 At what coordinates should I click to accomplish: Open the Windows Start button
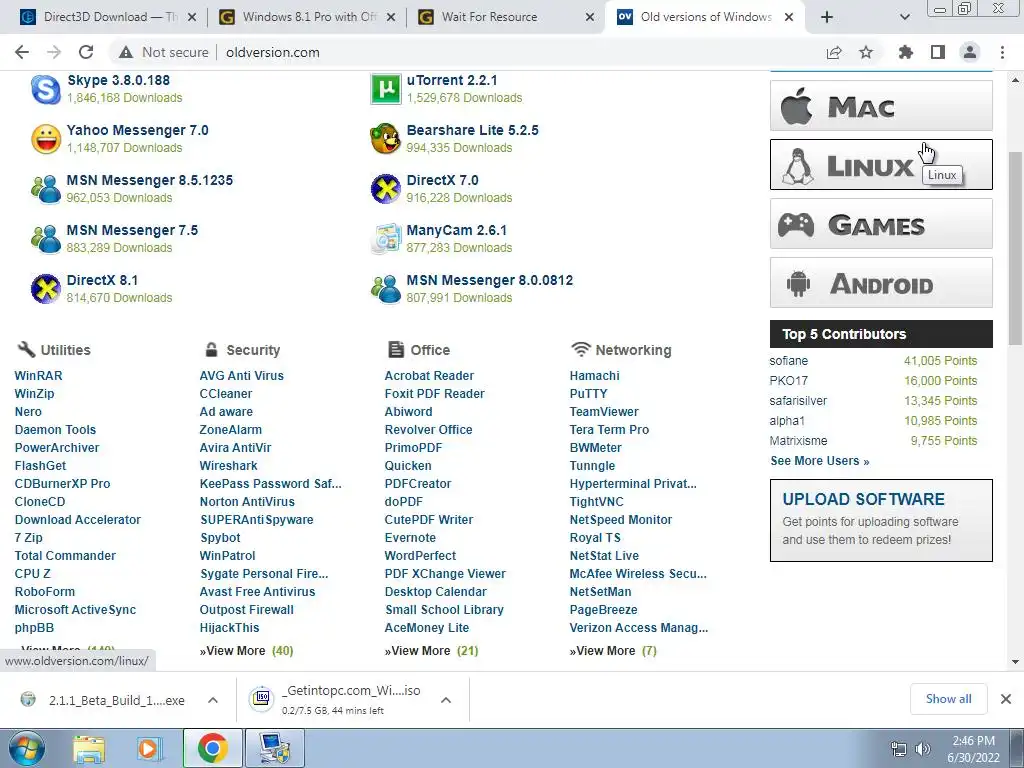point(26,748)
